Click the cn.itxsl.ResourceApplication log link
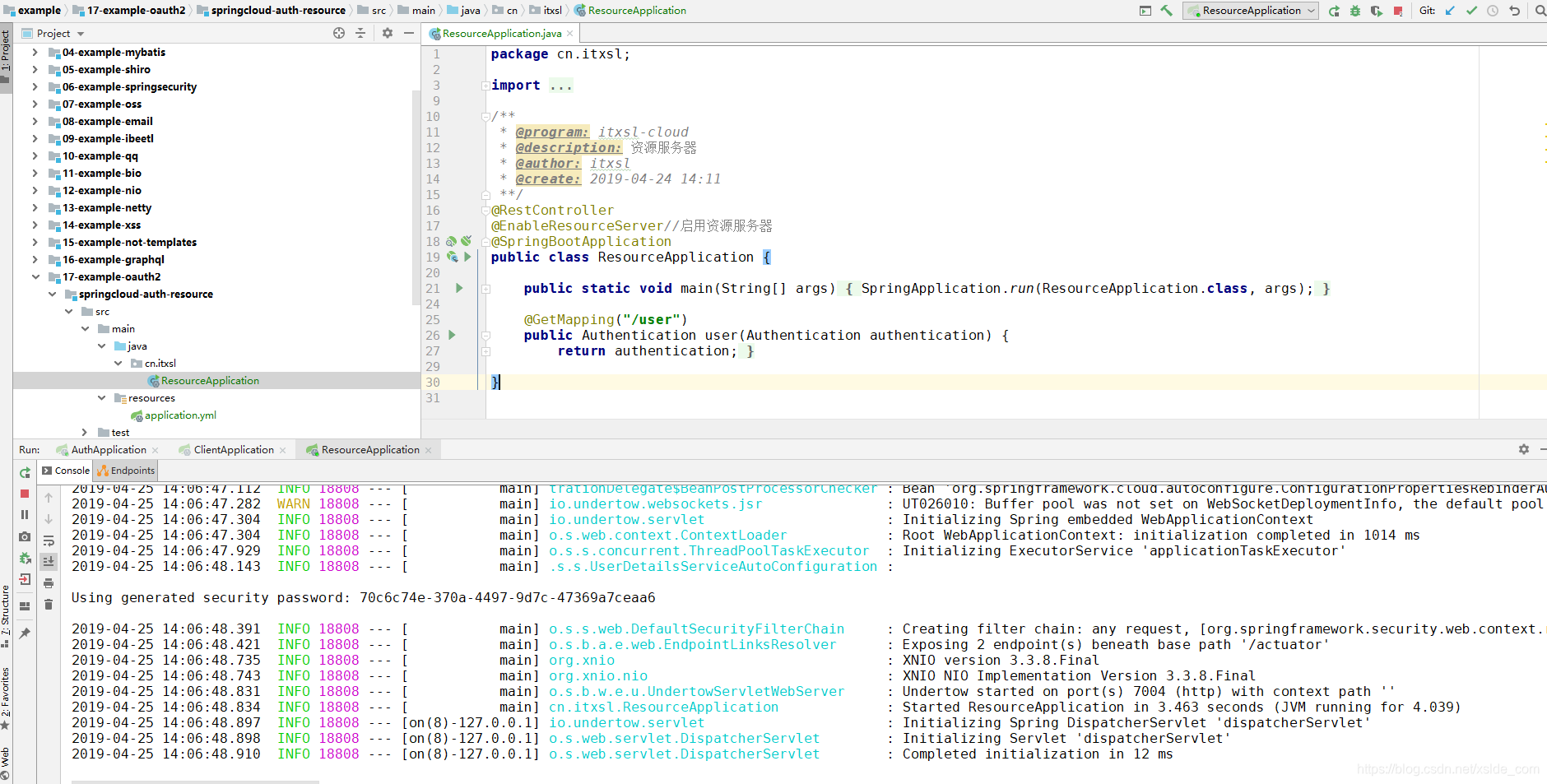Image resolution: width=1547 pixels, height=784 pixels. coord(663,707)
